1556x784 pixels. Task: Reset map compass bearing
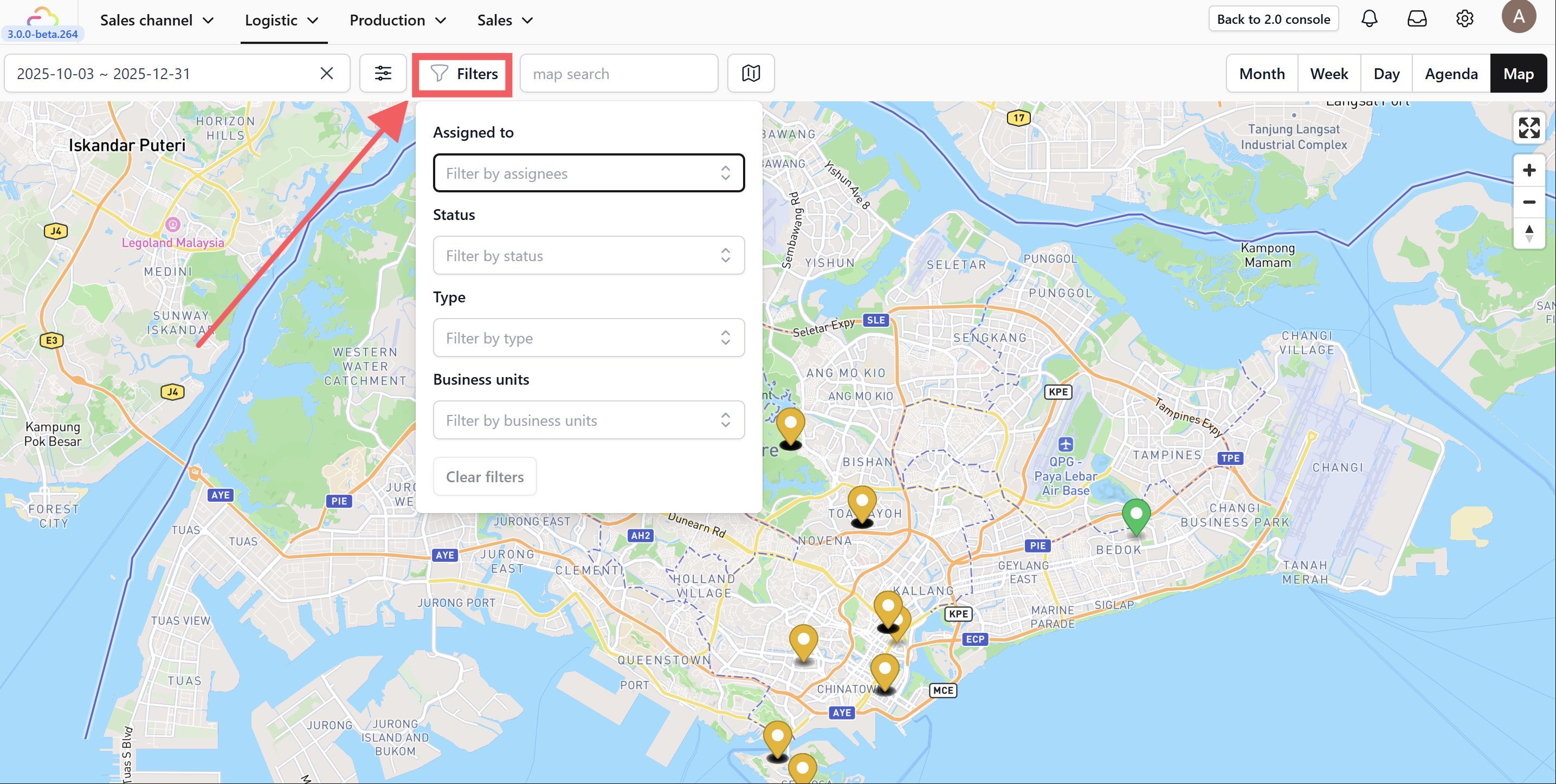(1529, 233)
